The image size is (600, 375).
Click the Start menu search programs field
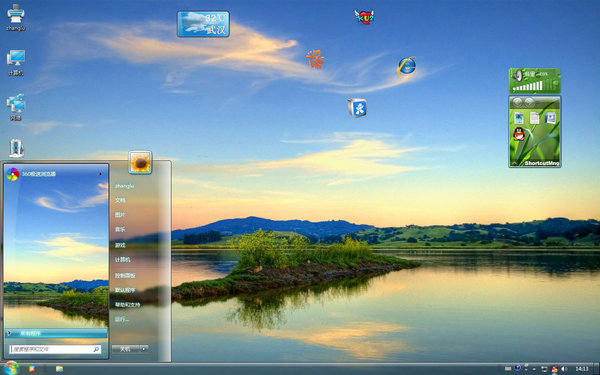click(x=55, y=349)
